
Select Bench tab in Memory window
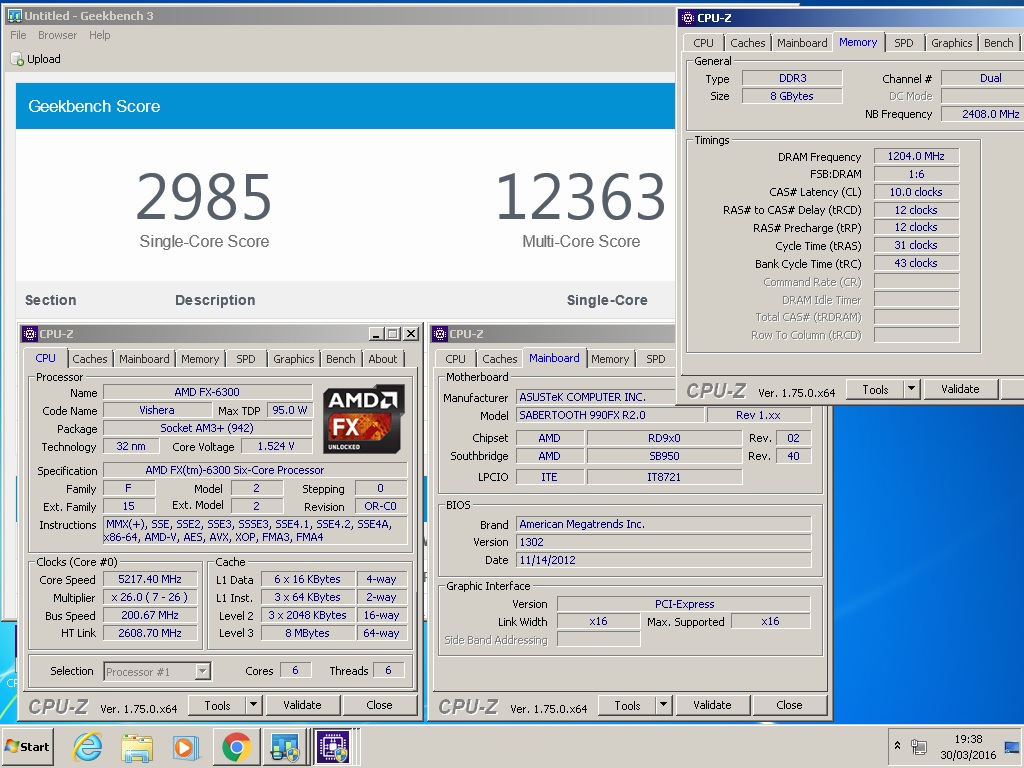click(999, 42)
